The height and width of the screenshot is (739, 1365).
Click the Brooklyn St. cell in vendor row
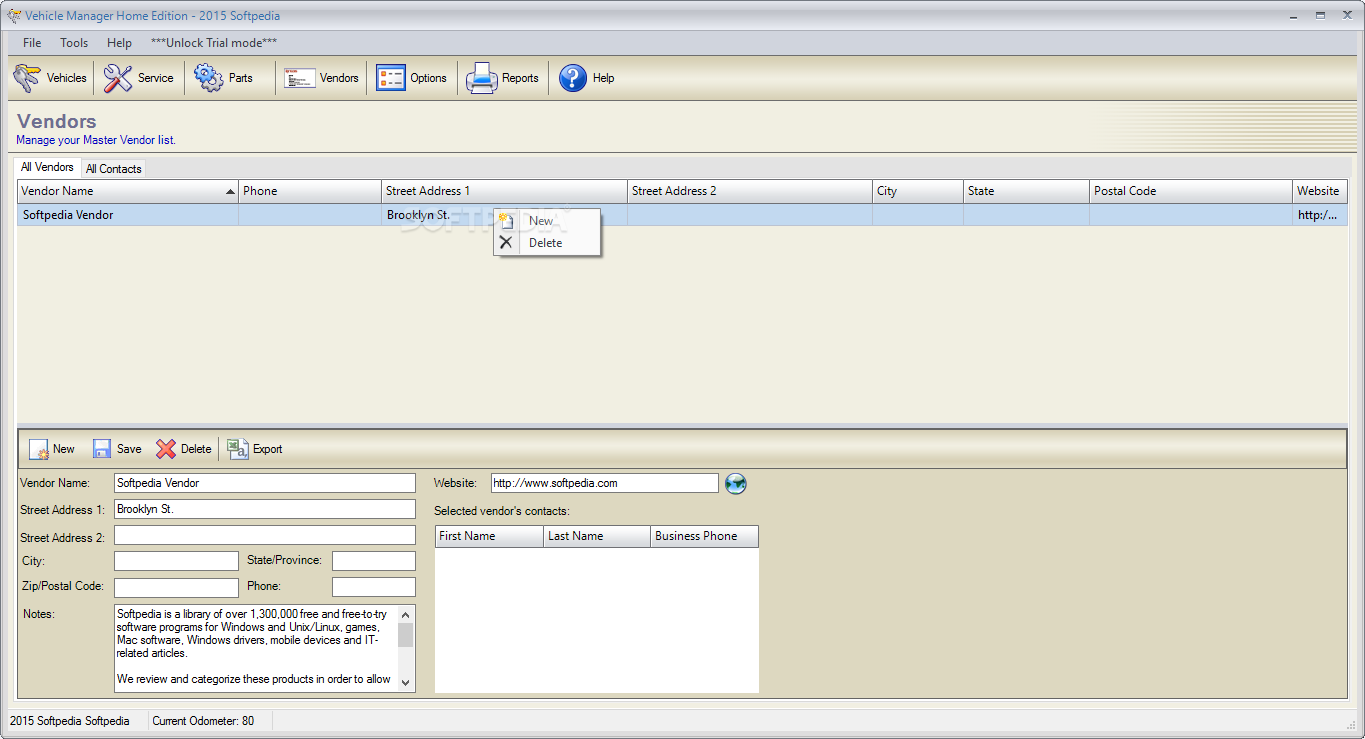504,215
